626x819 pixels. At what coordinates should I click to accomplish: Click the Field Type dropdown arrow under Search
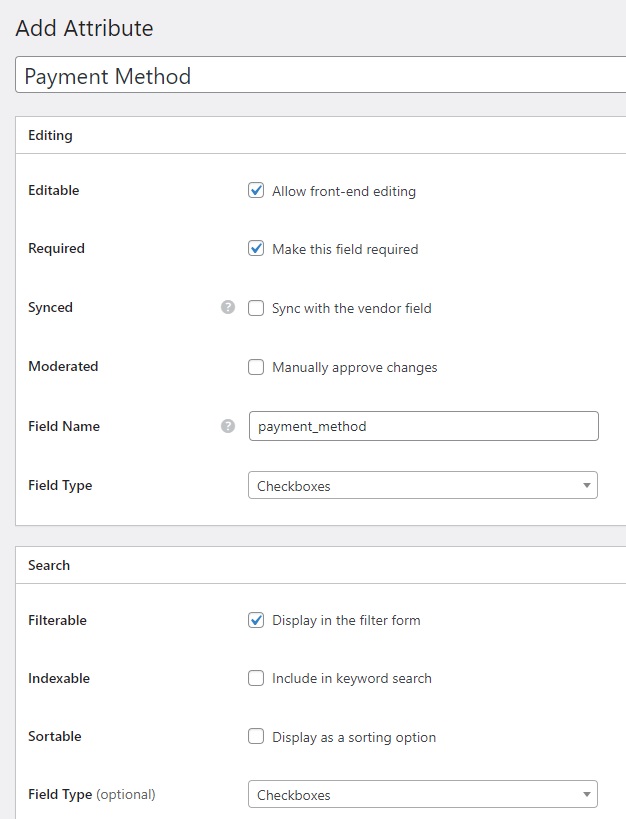point(585,793)
